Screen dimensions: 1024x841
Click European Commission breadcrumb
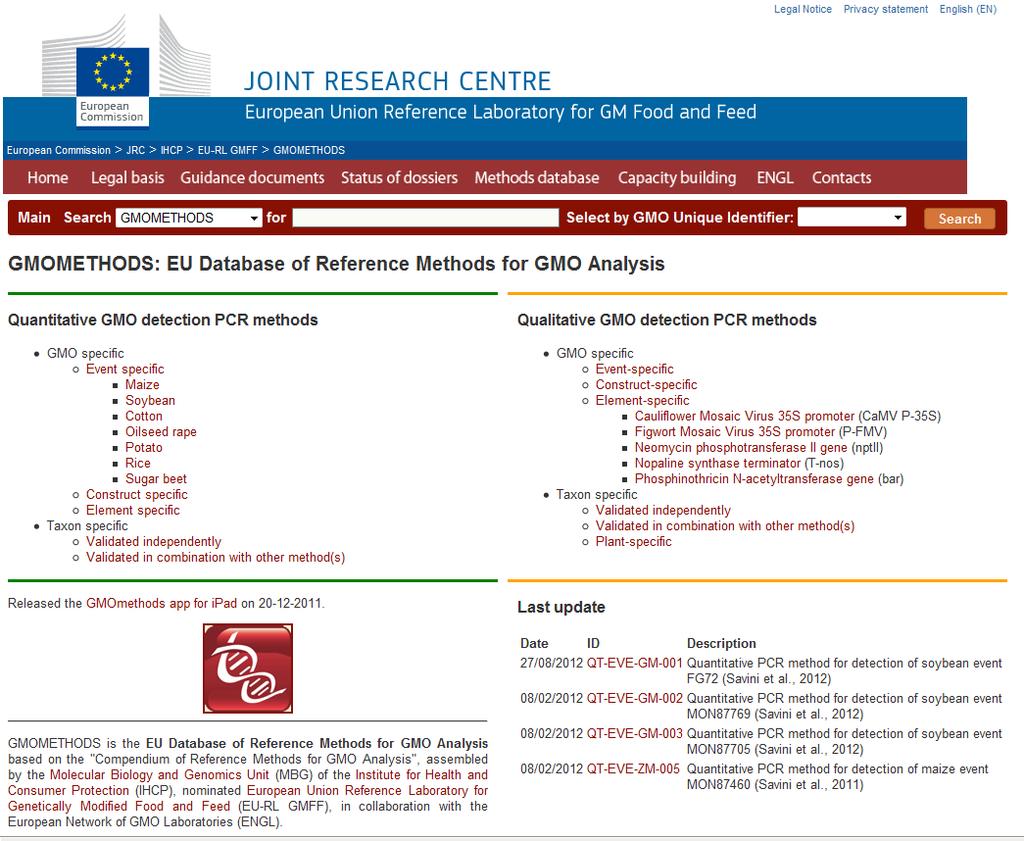click(59, 150)
